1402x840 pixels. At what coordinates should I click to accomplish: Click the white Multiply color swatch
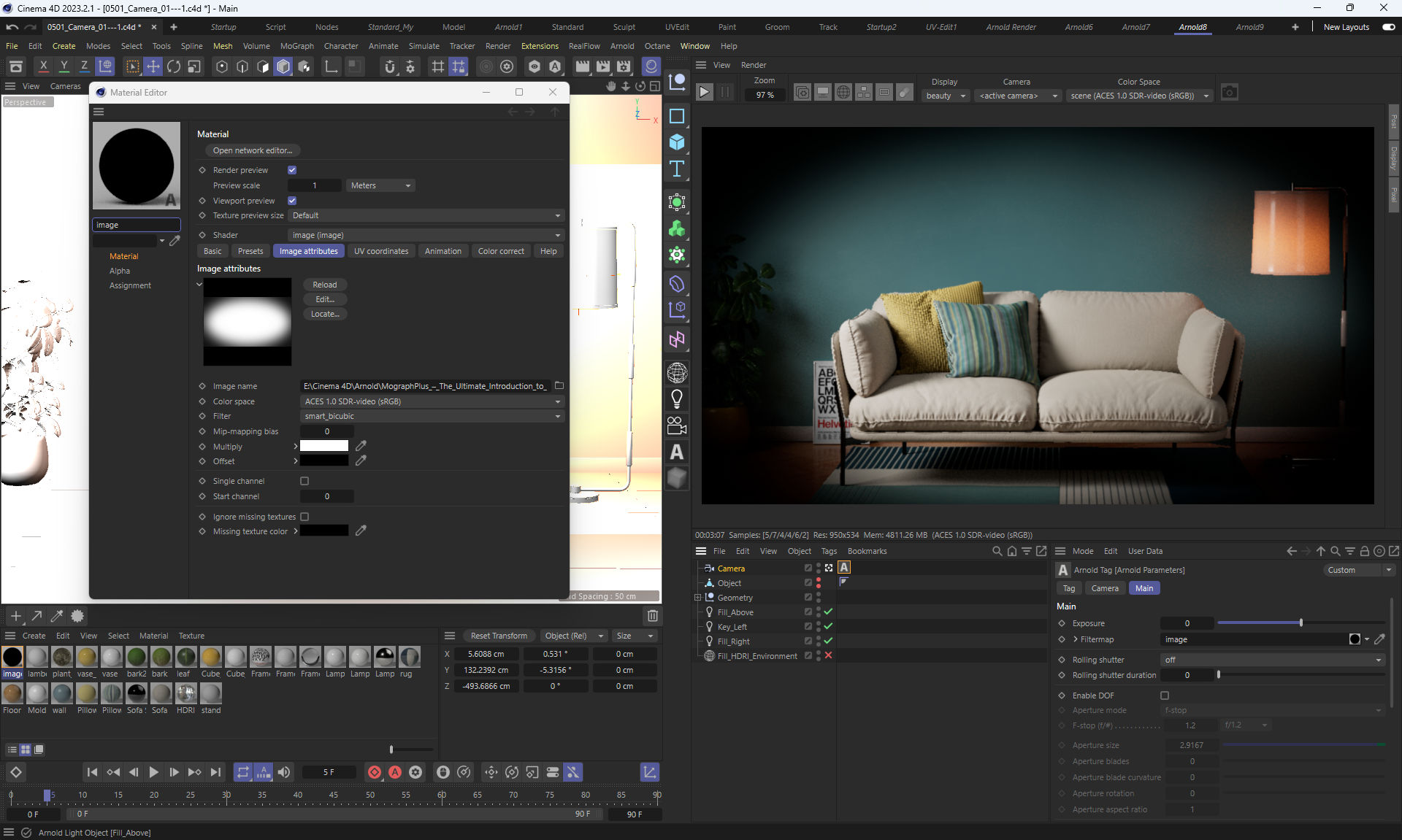coord(324,446)
